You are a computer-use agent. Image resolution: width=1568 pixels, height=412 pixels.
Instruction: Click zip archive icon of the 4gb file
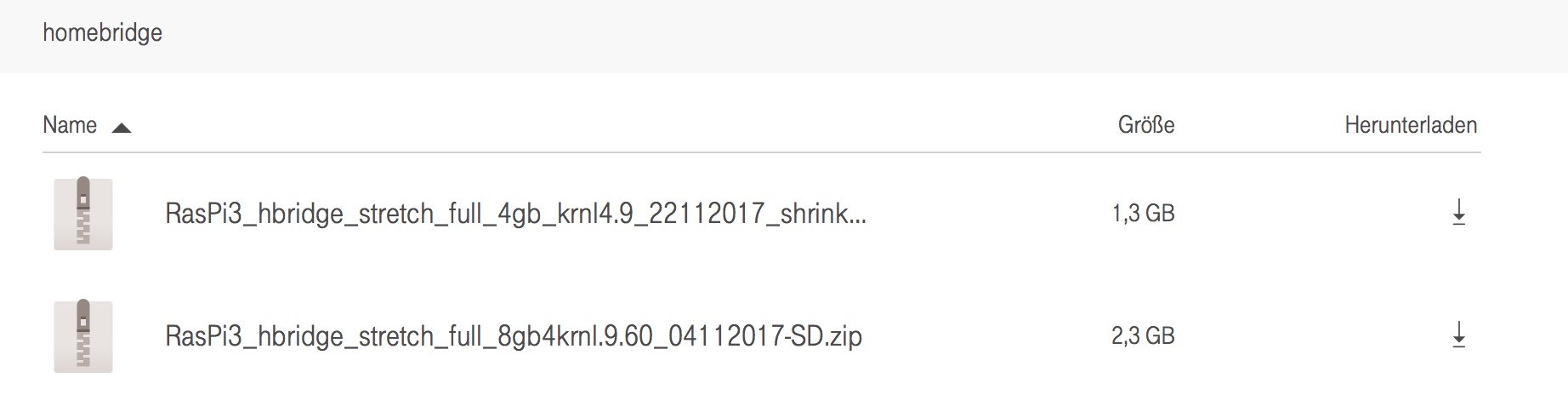(83, 214)
